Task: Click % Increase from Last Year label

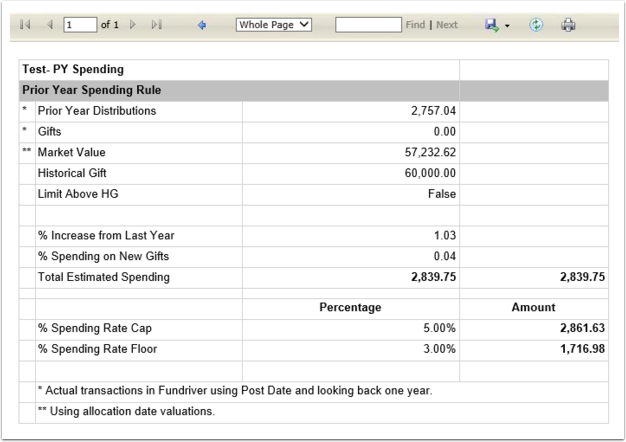Action: [x=106, y=236]
